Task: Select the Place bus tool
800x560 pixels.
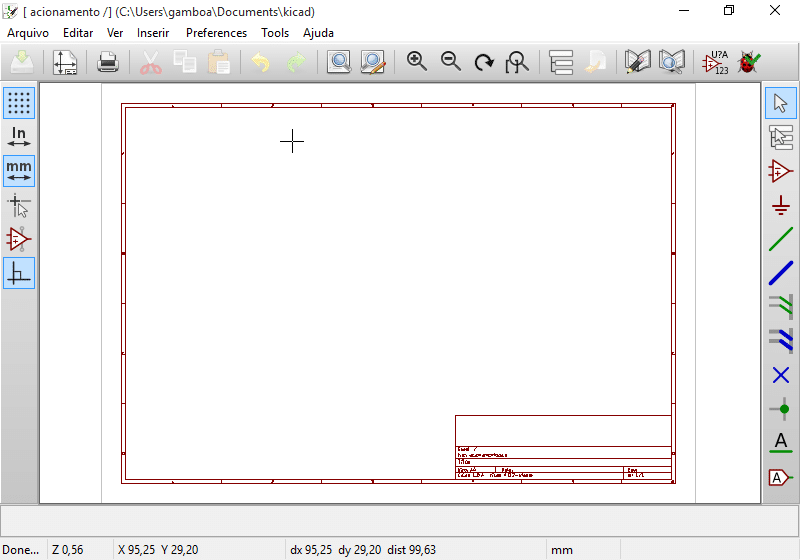Action: tap(781, 273)
